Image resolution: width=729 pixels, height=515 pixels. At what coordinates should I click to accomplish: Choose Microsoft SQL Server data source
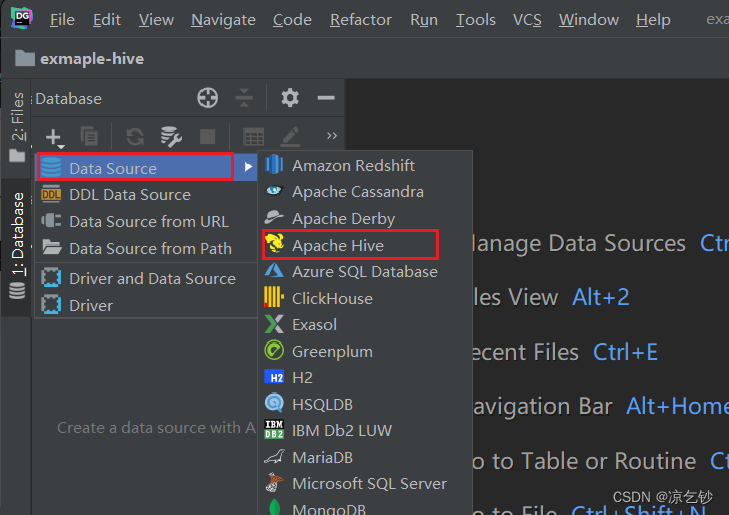point(365,483)
